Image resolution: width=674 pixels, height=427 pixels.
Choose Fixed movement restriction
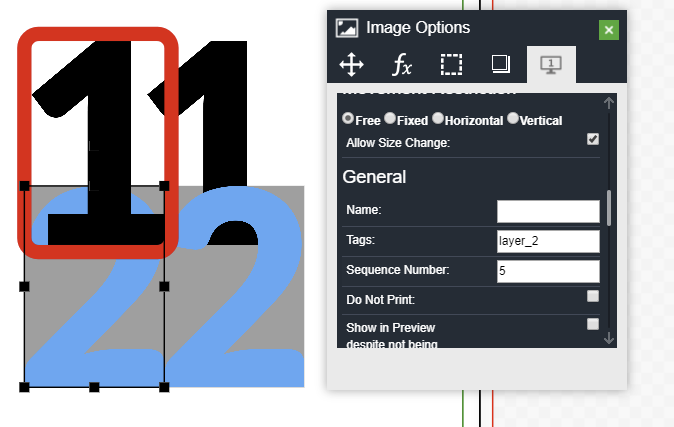click(390, 118)
